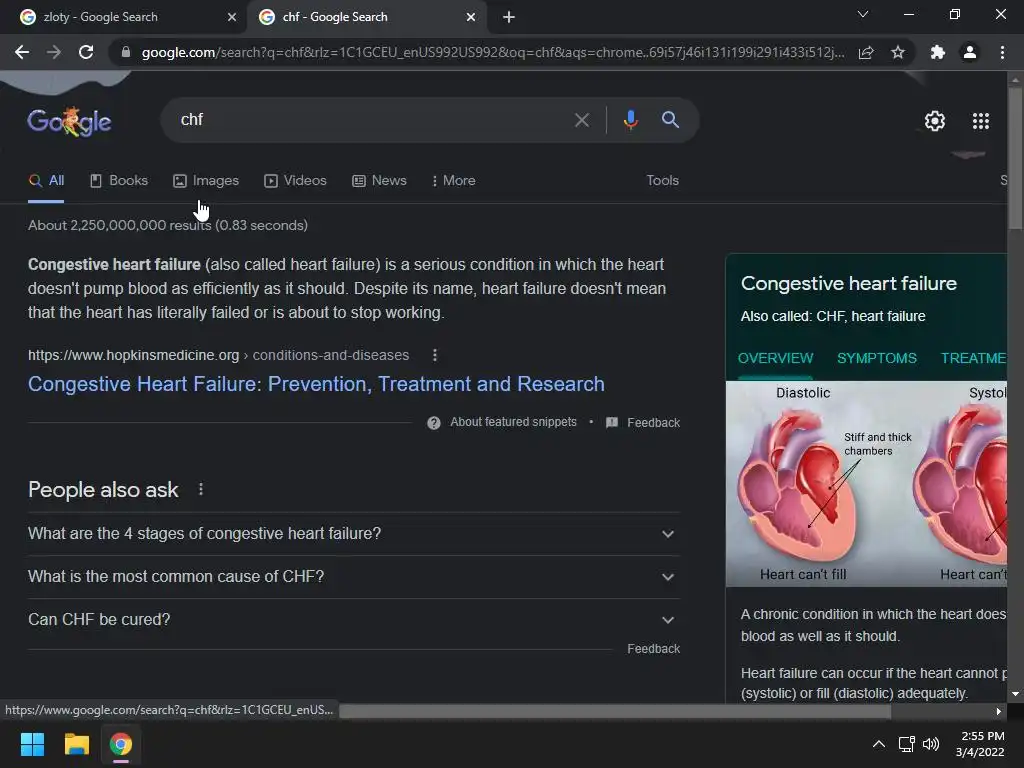Open the Chrome profile menu
Image resolution: width=1024 pixels, height=768 pixels.
tap(970, 52)
